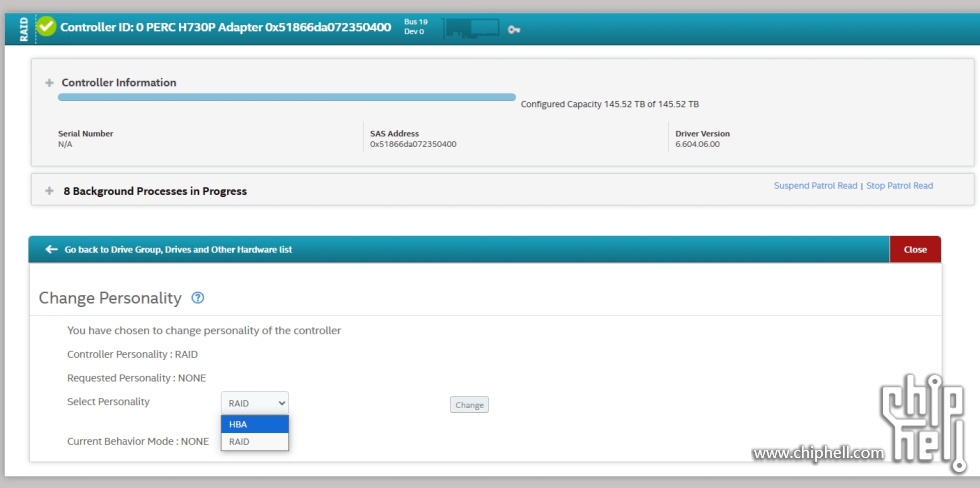Click the green controller status checkmark icon
Image resolution: width=980 pixels, height=488 pixels.
pyautogui.click(x=46, y=27)
